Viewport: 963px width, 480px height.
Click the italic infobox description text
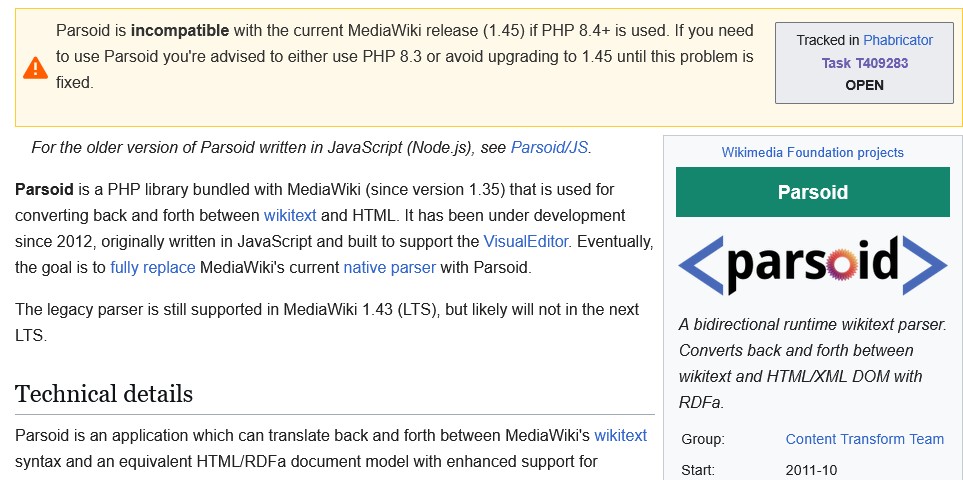point(812,363)
